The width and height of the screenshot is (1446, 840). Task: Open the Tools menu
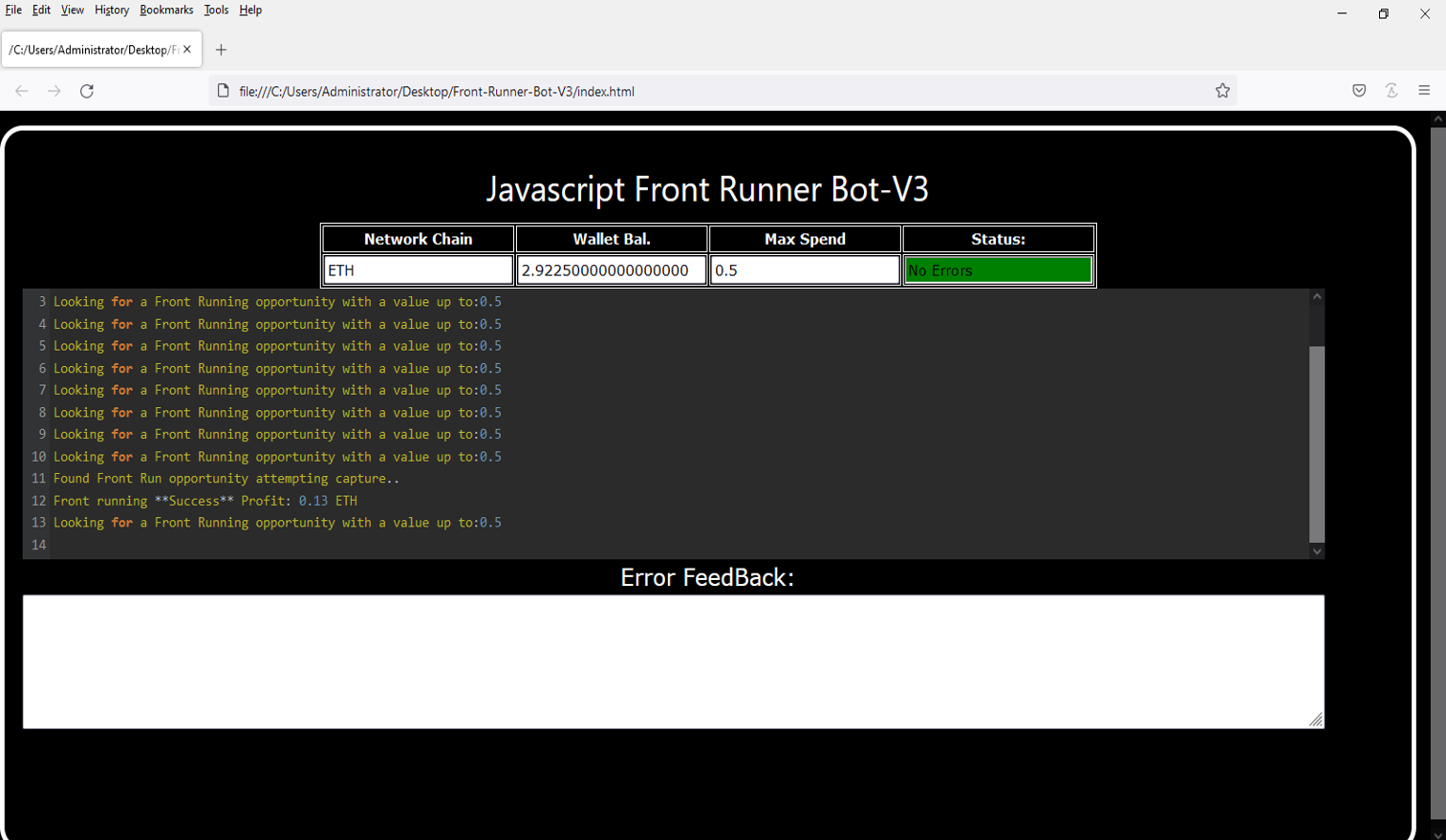(x=216, y=10)
